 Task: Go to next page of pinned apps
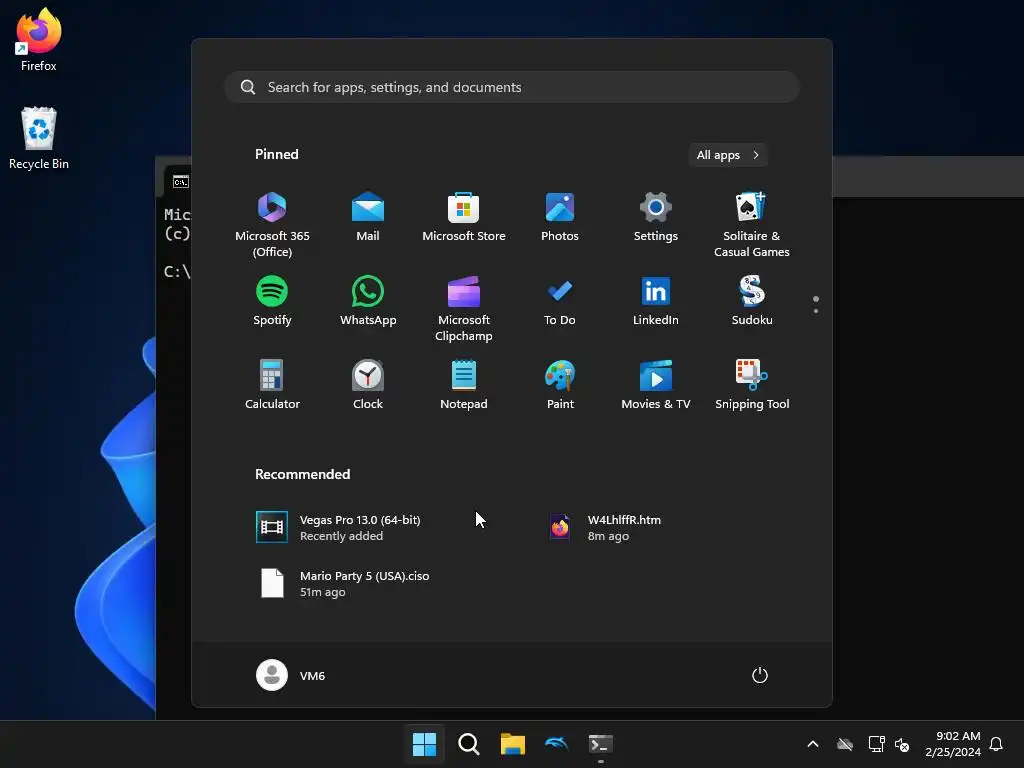pos(816,311)
